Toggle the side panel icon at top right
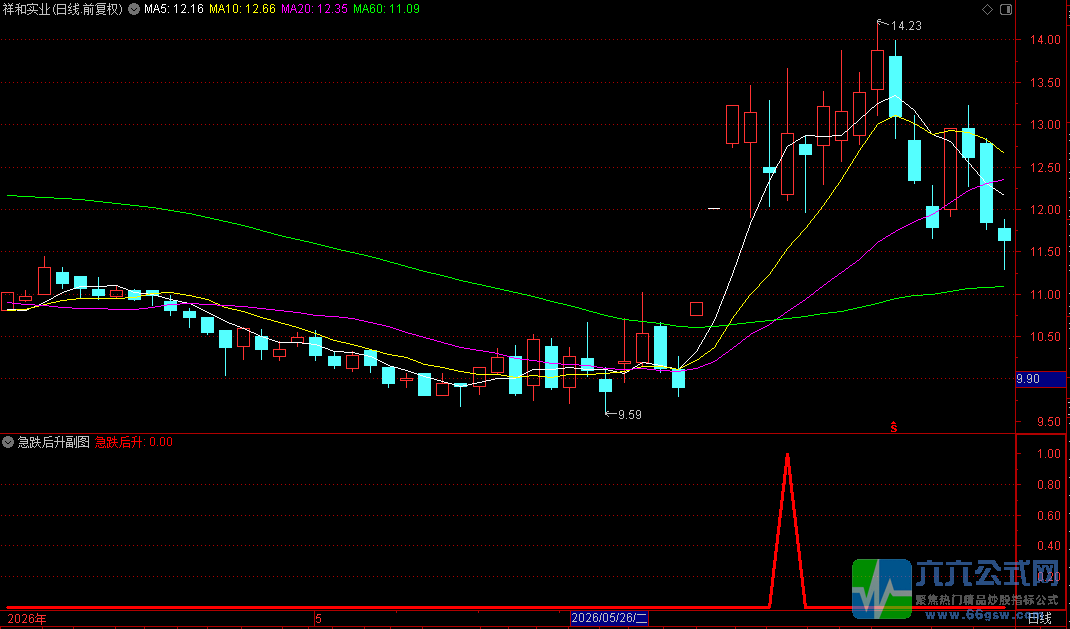This screenshot has height=629, width=1070. (1006, 9)
